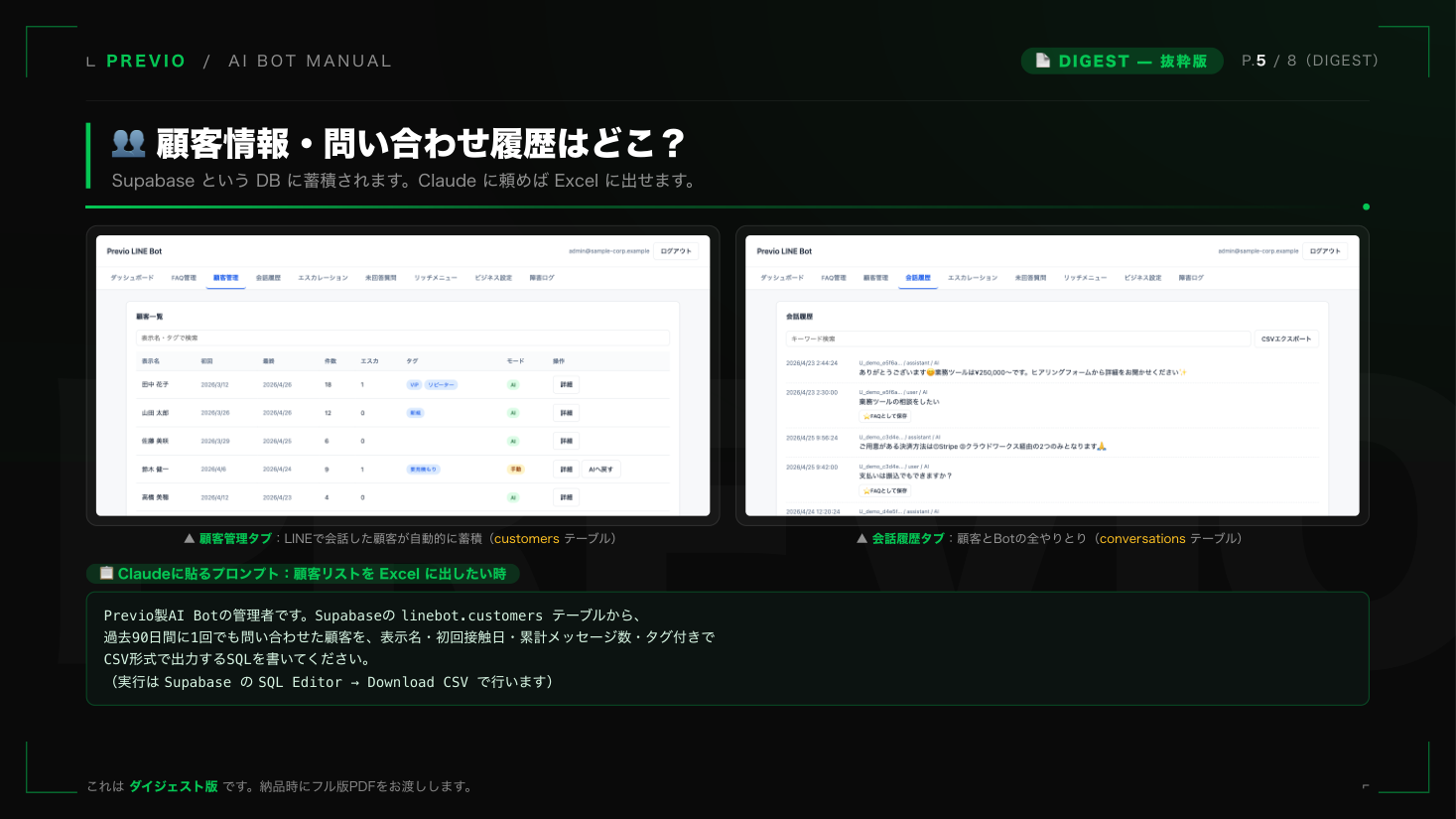Click the CSVエクスポート button
This screenshot has height=819, width=1456.
click(x=1286, y=339)
